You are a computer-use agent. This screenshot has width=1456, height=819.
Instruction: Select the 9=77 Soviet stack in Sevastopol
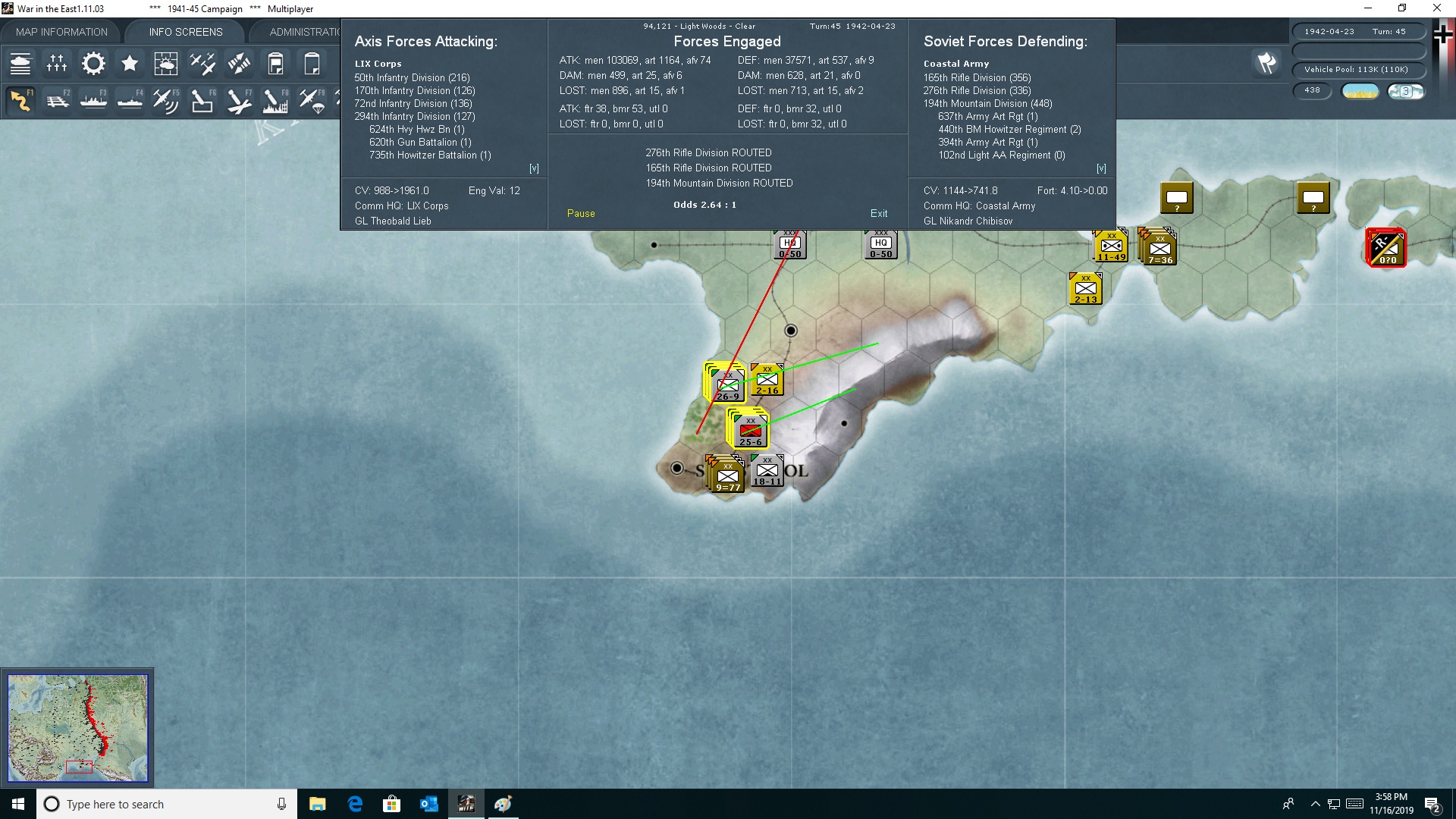tap(726, 474)
